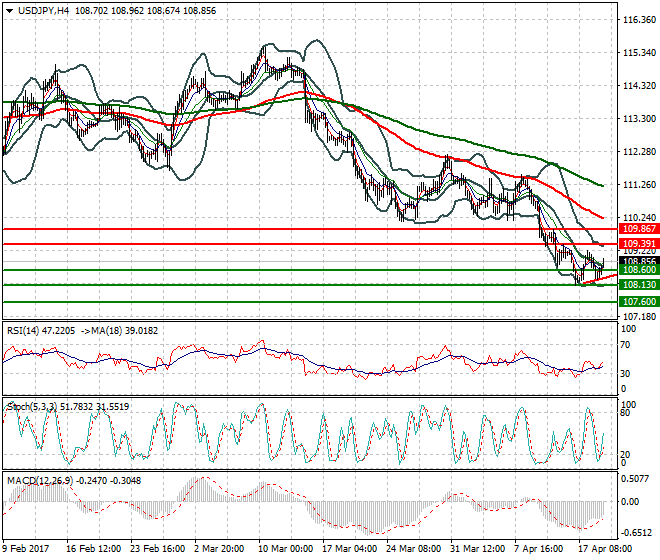Click the 108.600 green support price label

coord(637,270)
